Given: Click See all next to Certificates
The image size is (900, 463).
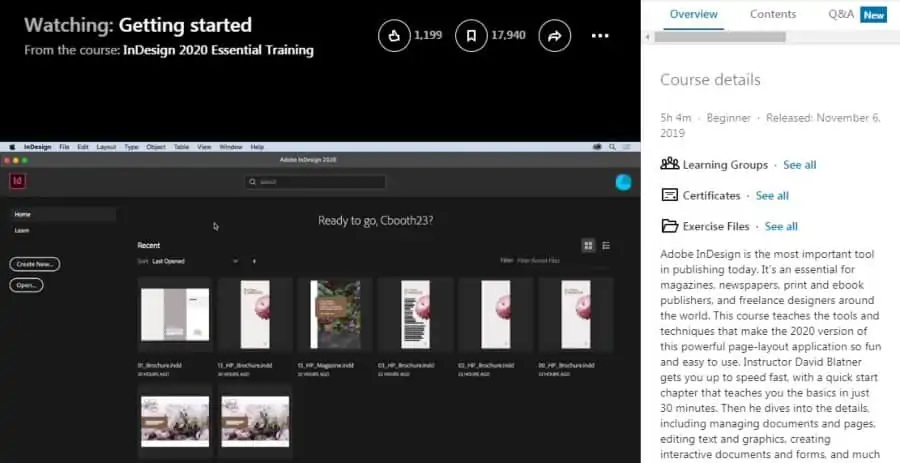Looking at the screenshot, I should [x=772, y=196].
